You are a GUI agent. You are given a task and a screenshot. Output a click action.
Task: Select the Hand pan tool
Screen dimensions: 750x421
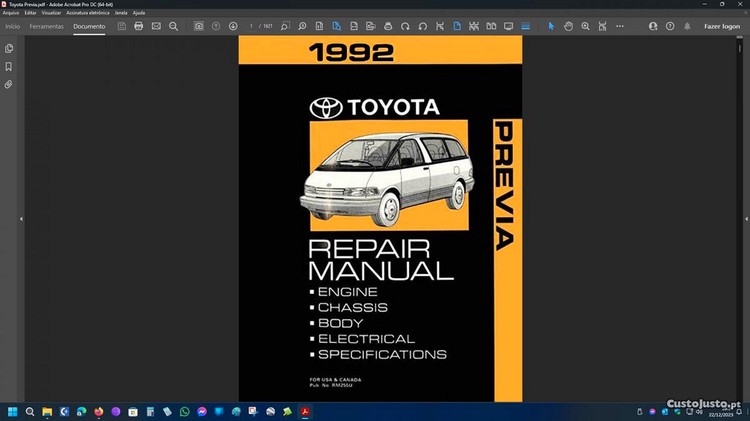(x=568, y=26)
